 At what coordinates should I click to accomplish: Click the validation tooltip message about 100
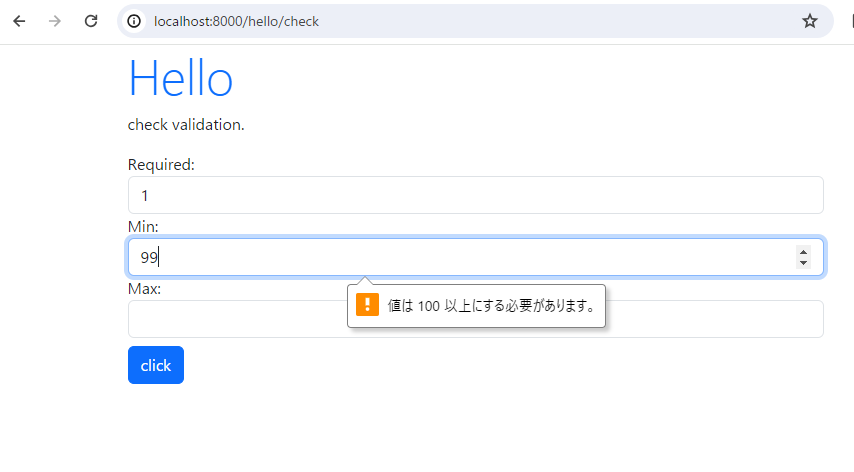tap(492, 305)
